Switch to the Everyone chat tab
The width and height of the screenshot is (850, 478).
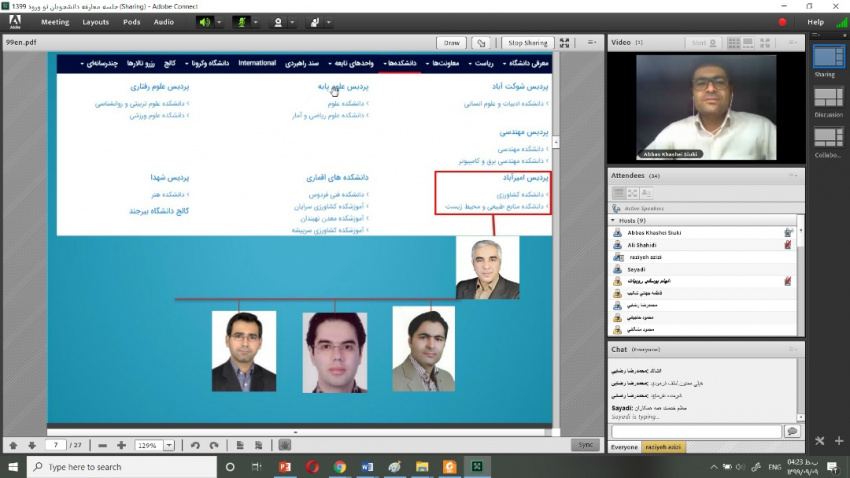tap(624, 447)
